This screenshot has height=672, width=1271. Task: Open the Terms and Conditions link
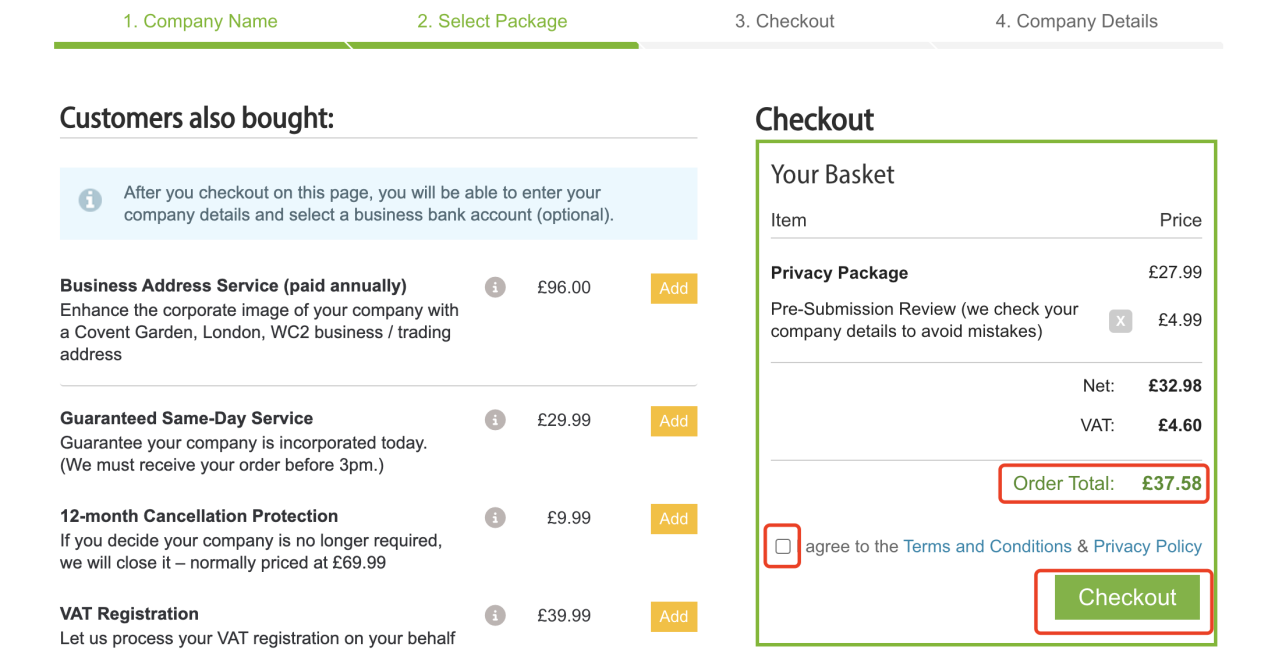click(x=987, y=546)
